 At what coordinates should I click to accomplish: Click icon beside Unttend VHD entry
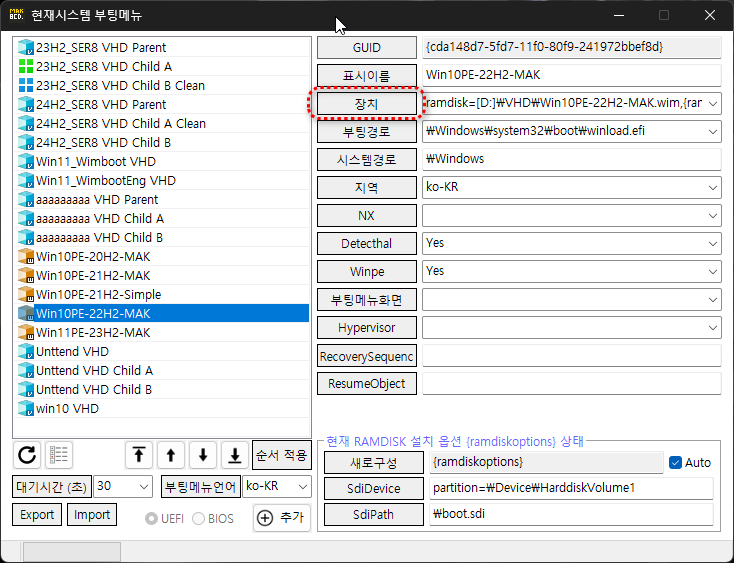[x=26, y=351]
